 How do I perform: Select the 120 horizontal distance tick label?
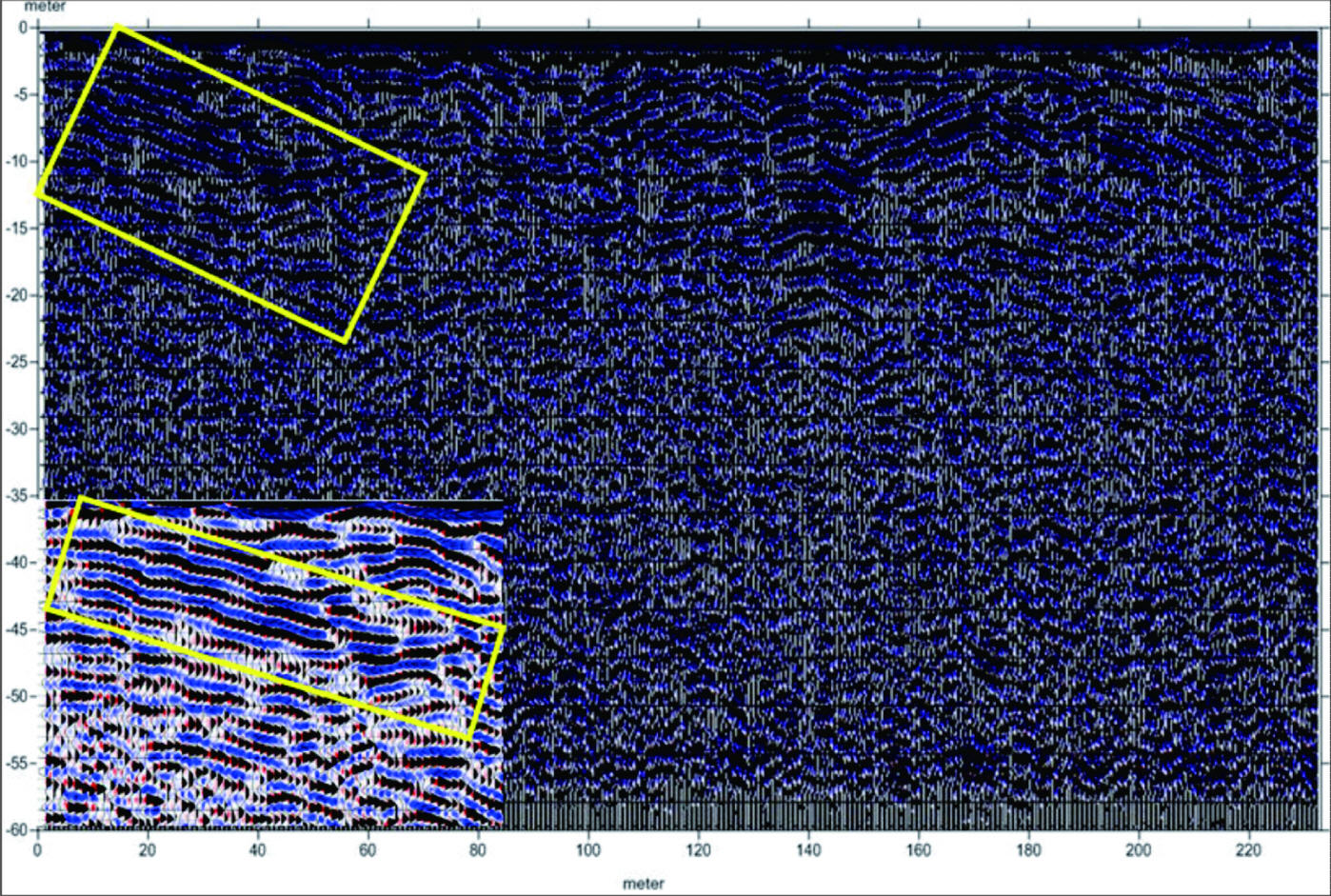pos(698,847)
